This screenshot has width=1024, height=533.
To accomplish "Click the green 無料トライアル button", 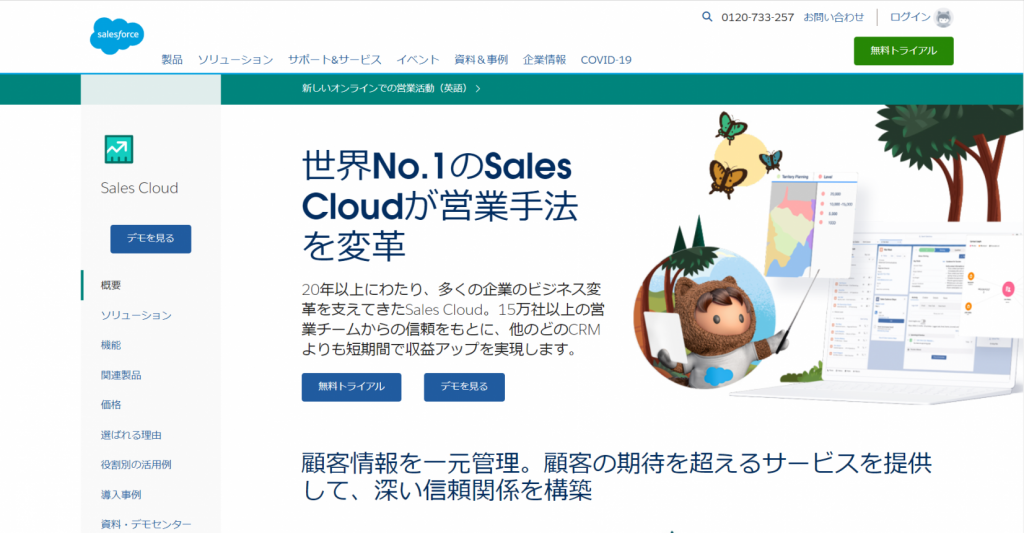I will pyautogui.click(x=903, y=51).
